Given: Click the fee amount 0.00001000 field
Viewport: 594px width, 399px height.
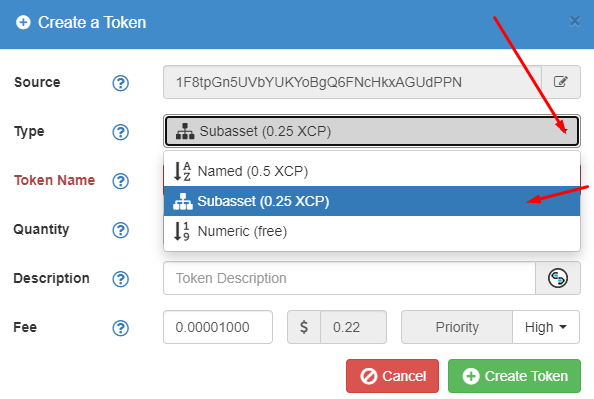Looking at the screenshot, I should (218, 327).
